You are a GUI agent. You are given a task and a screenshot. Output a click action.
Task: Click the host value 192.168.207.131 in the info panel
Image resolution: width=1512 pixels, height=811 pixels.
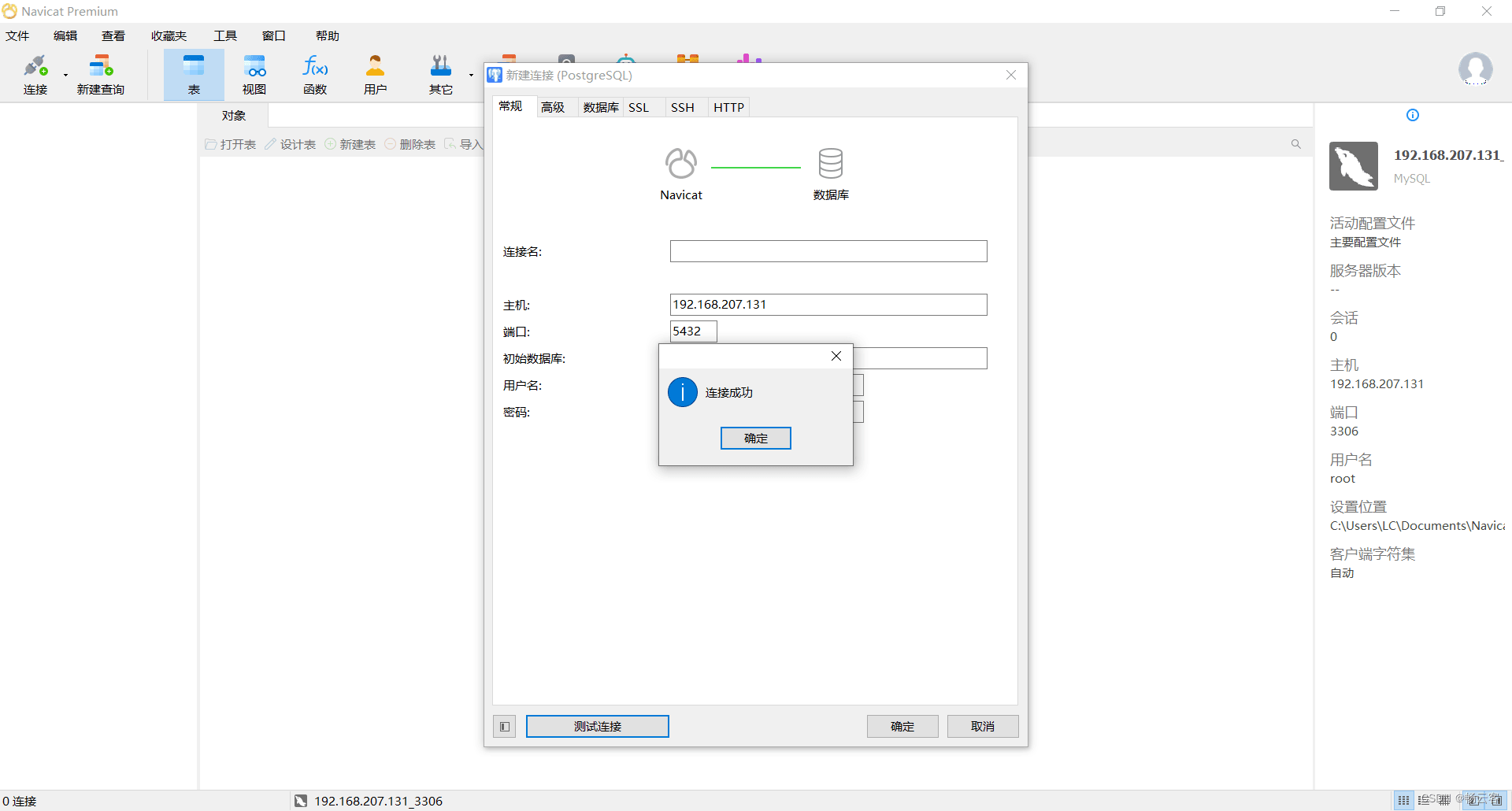[1377, 384]
